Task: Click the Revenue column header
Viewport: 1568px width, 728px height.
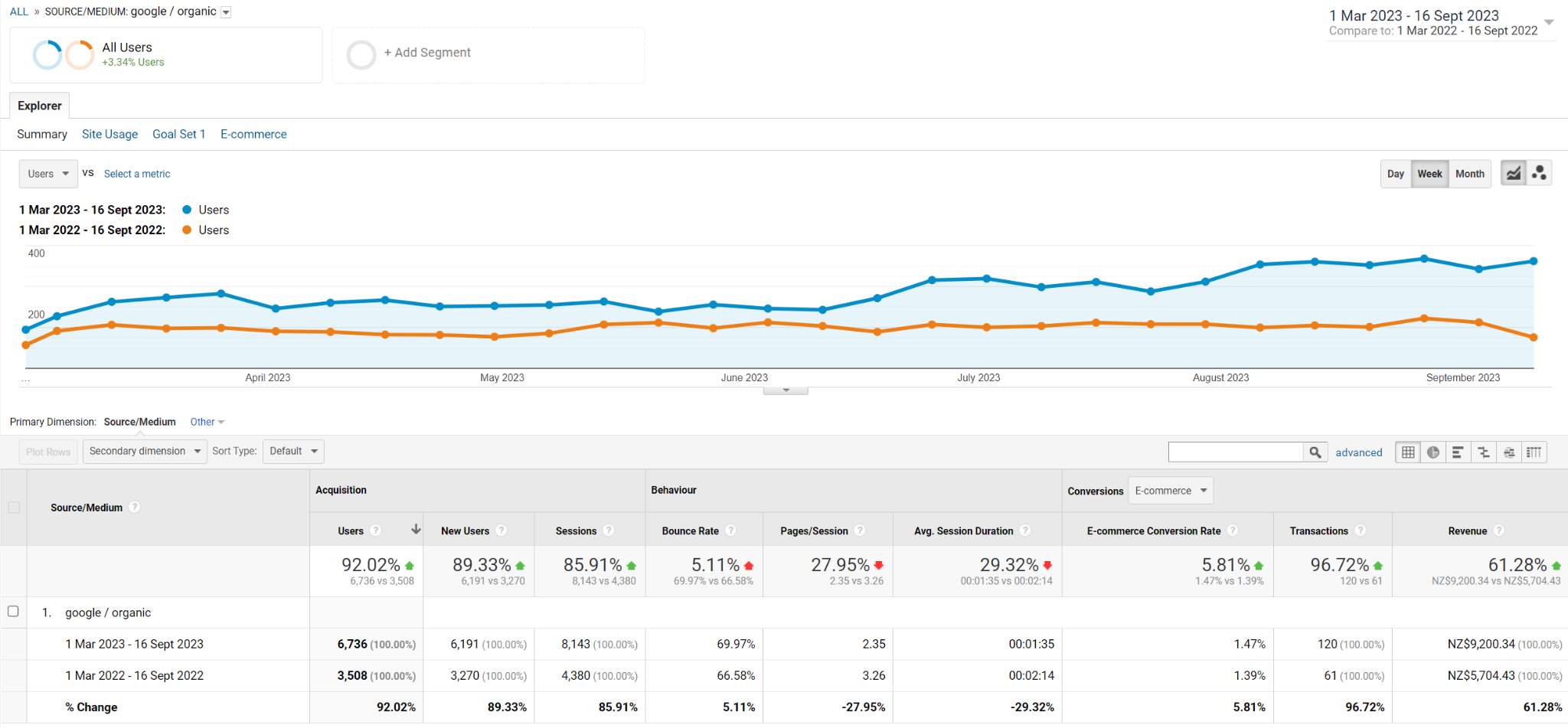Action: [1468, 530]
